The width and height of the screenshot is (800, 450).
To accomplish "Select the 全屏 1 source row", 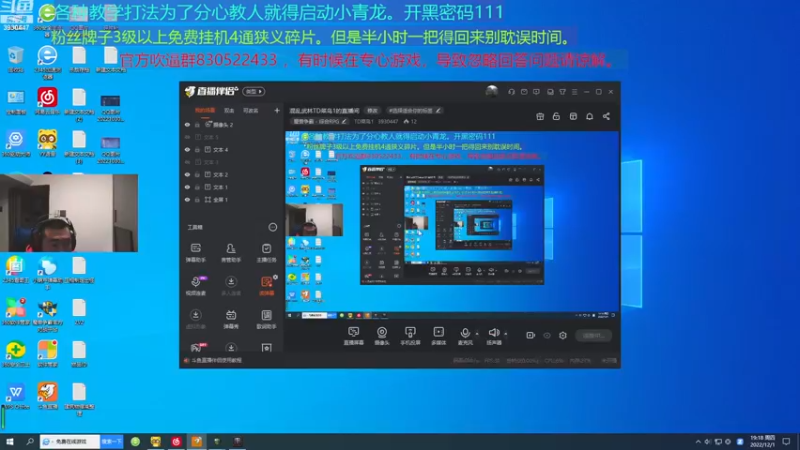I will click(x=232, y=200).
